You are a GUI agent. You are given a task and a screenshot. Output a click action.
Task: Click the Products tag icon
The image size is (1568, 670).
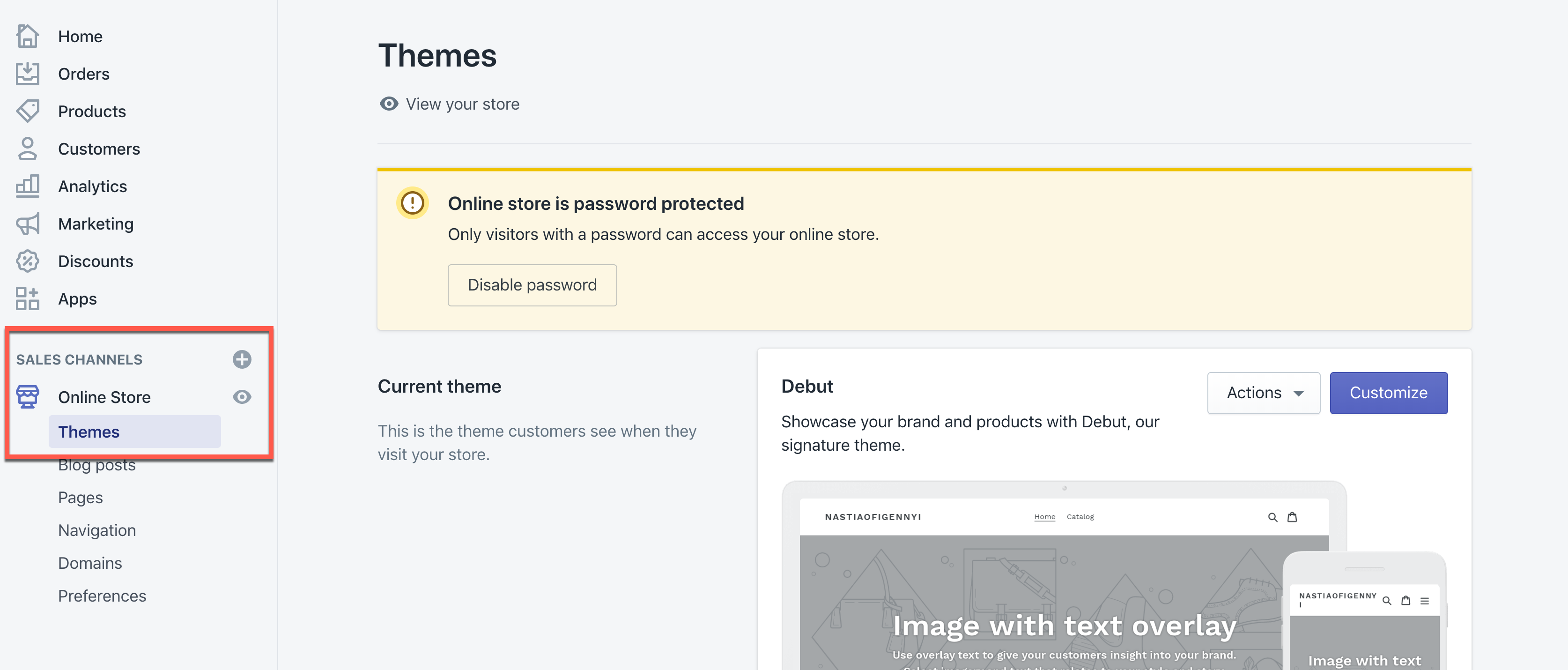point(27,111)
